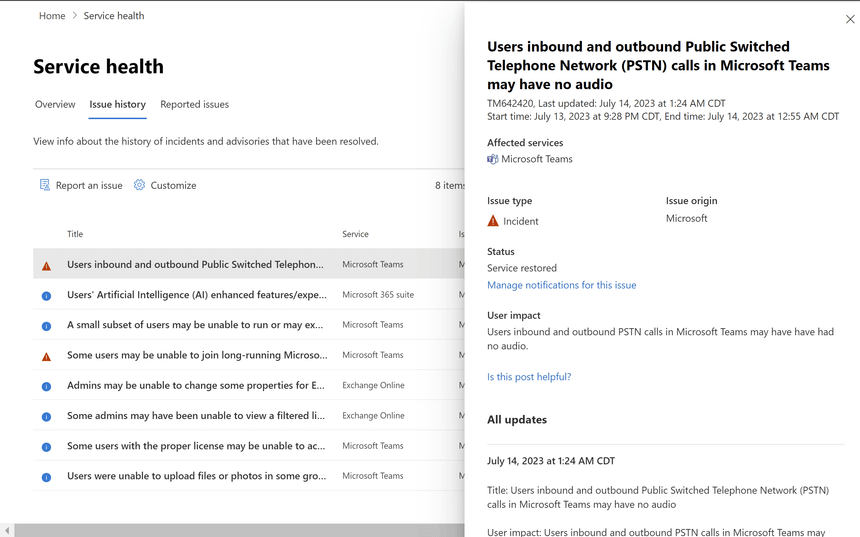The image size is (860, 537).
Task: Click the Report an issue icon
Action: tap(45, 185)
